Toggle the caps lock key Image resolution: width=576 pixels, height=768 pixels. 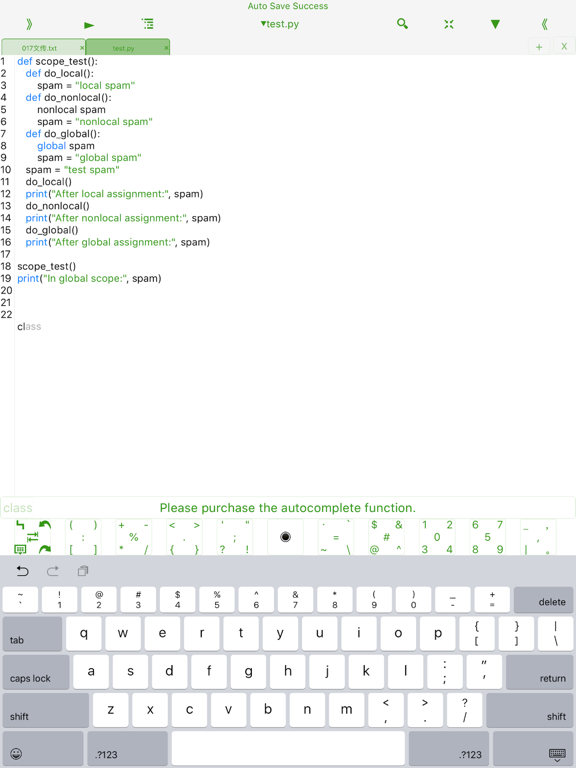(x=36, y=672)
